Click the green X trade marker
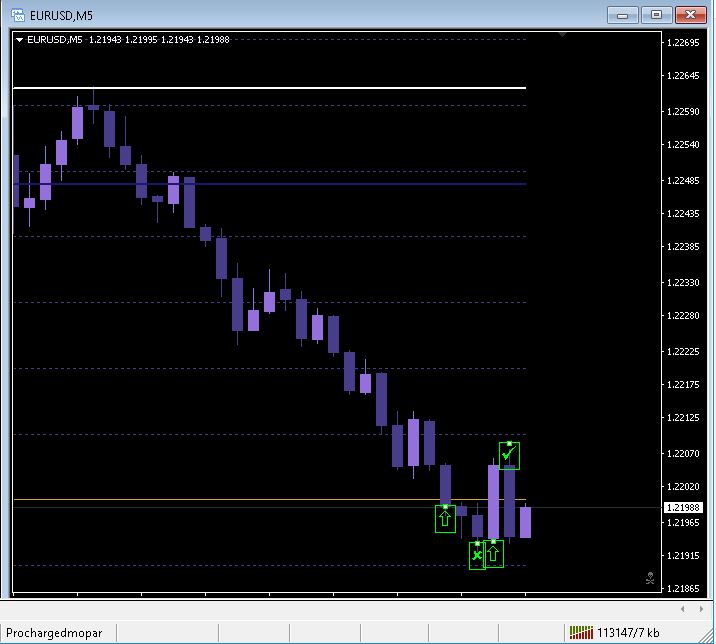 [477, 555]
